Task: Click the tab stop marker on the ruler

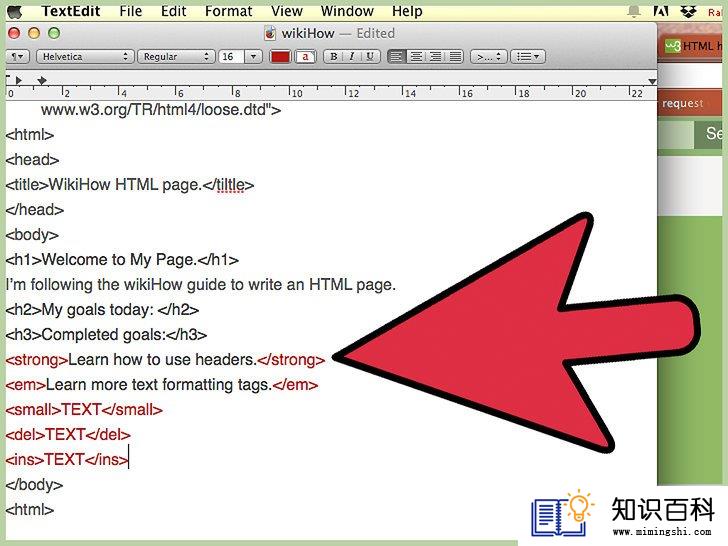Action: (x=42, y=80)
